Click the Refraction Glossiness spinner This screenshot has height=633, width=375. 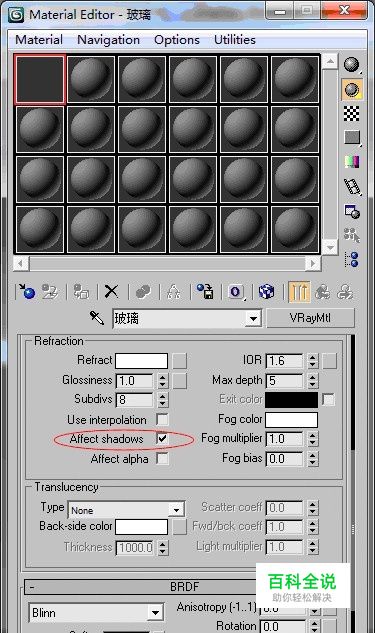(162, 380)
